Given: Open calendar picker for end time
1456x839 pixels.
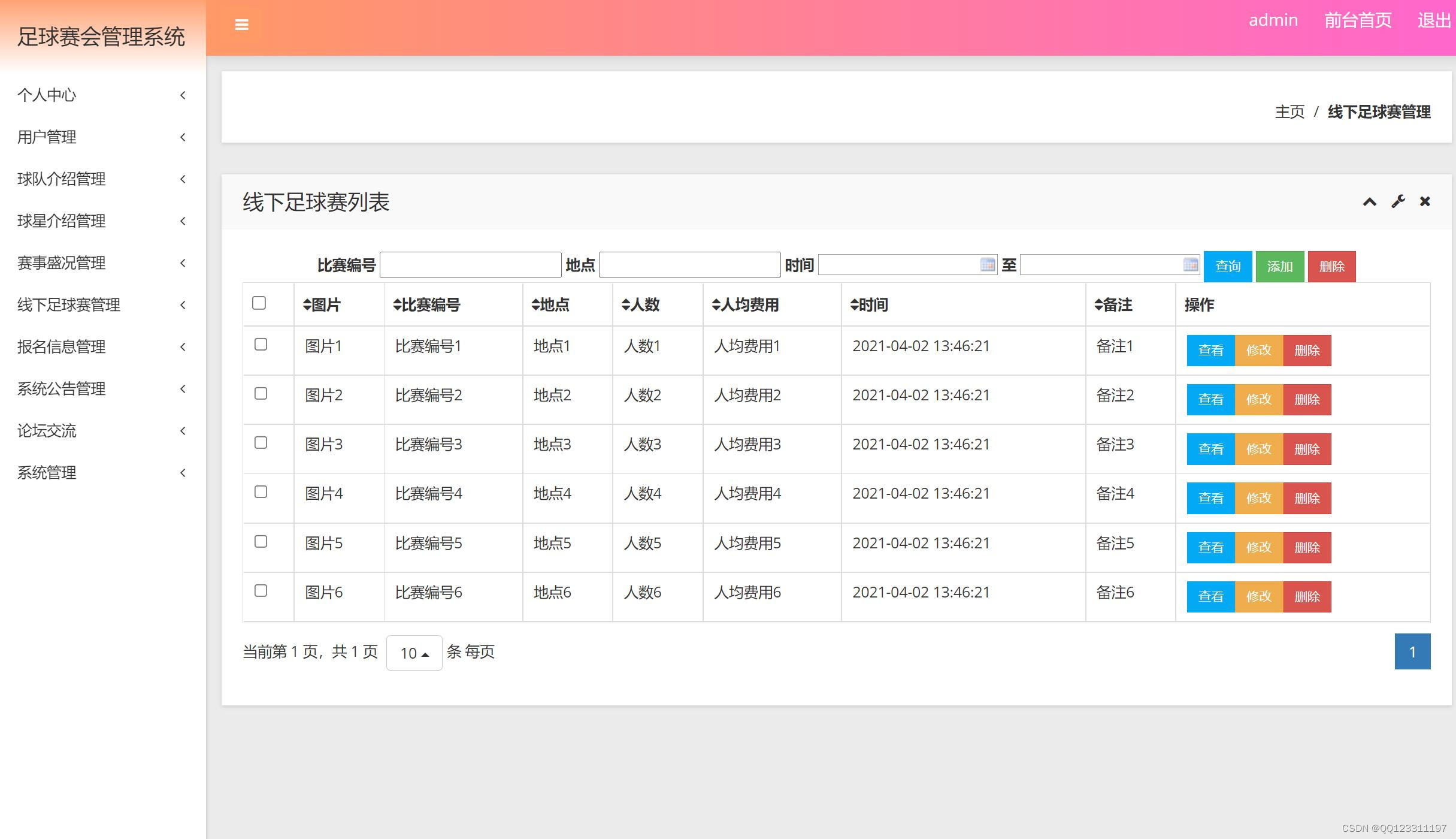Looking at the screenshot, I should point(1190,264).
